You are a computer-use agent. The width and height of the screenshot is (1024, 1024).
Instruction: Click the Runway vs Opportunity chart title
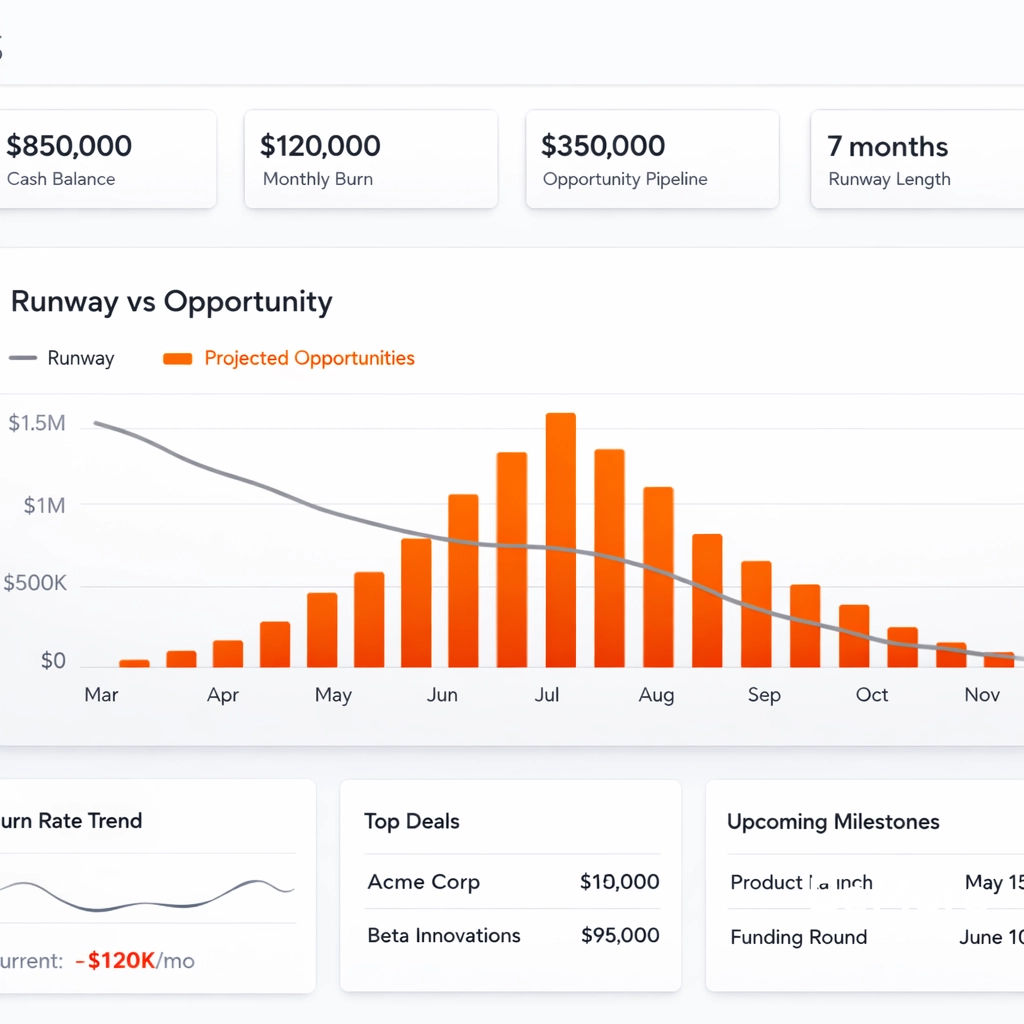click(x=173, y=301)
